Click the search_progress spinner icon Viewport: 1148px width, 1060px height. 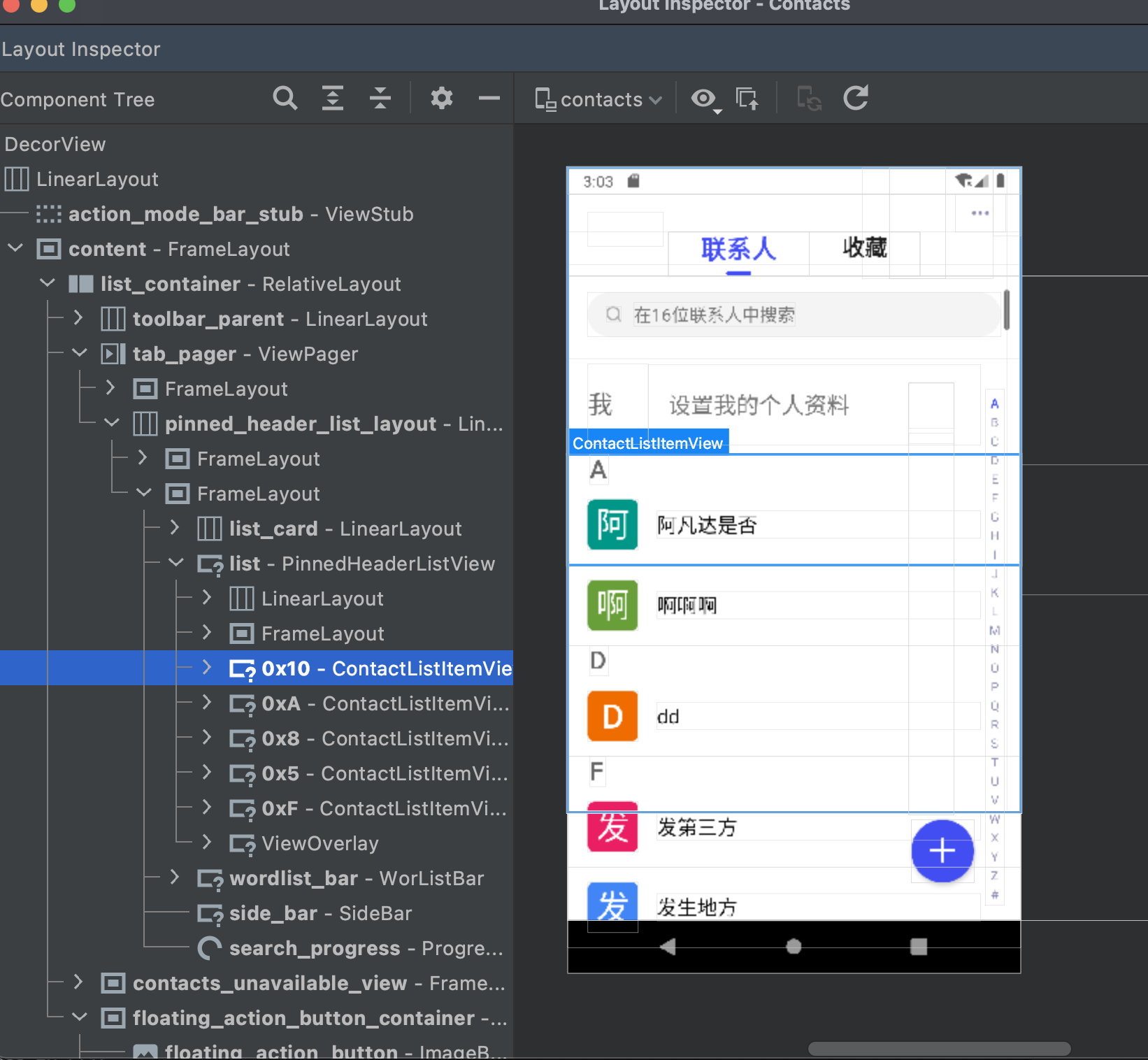point(210,948)
